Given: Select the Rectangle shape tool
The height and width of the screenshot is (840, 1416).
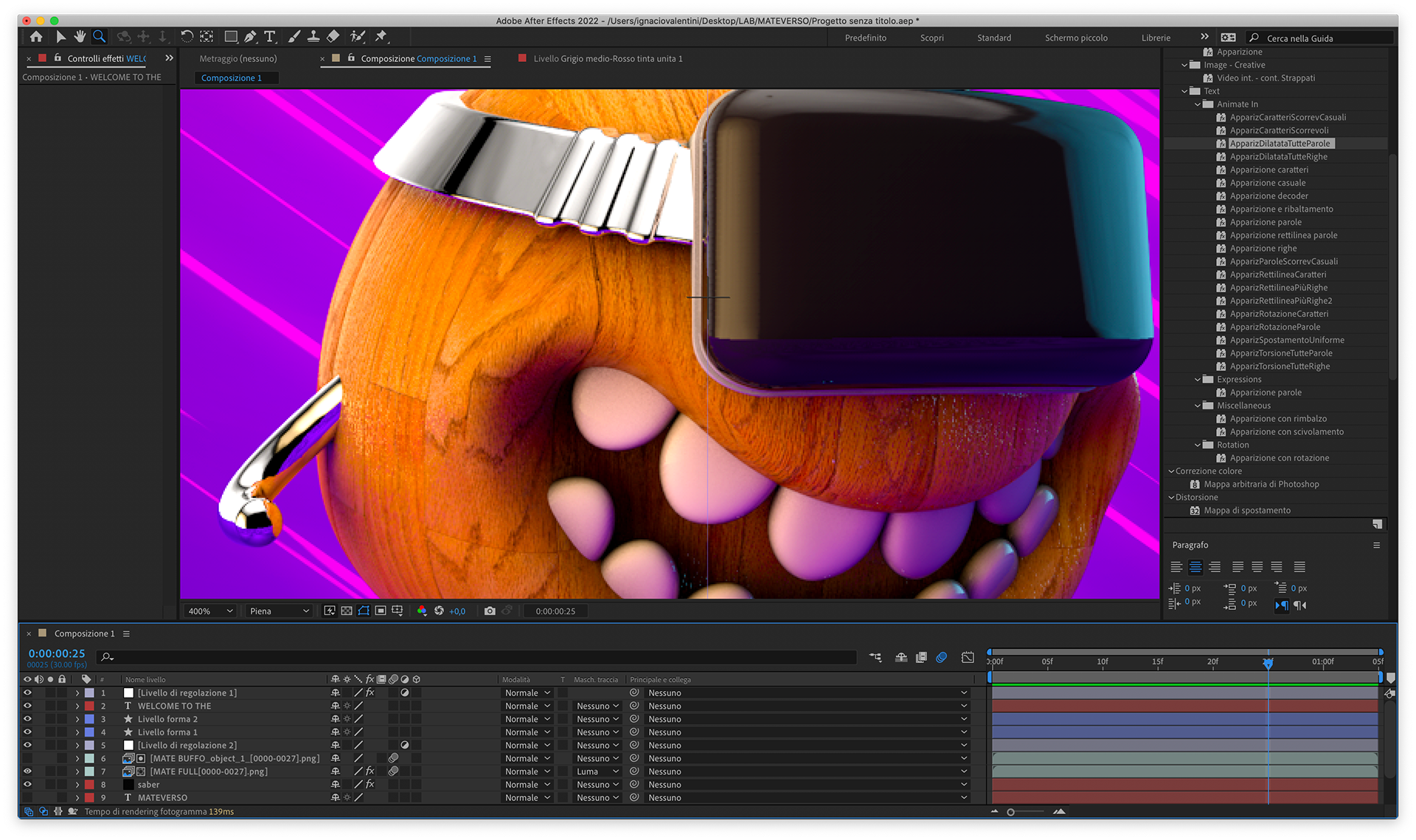Looking at the screenshot, I should (231, 36).
